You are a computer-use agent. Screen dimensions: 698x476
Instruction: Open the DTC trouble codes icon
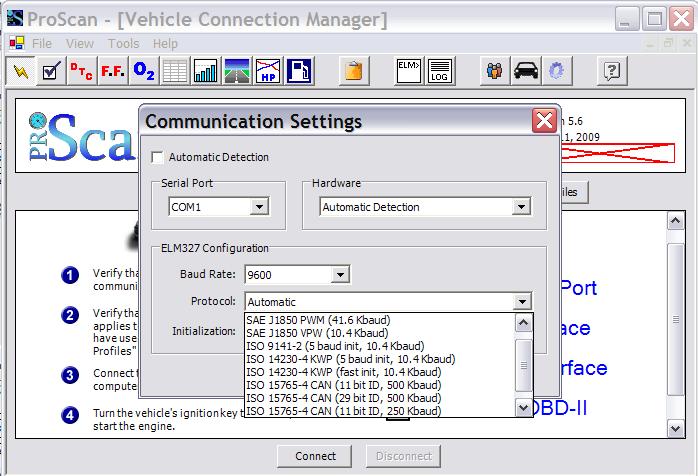(x=82, y=71)
